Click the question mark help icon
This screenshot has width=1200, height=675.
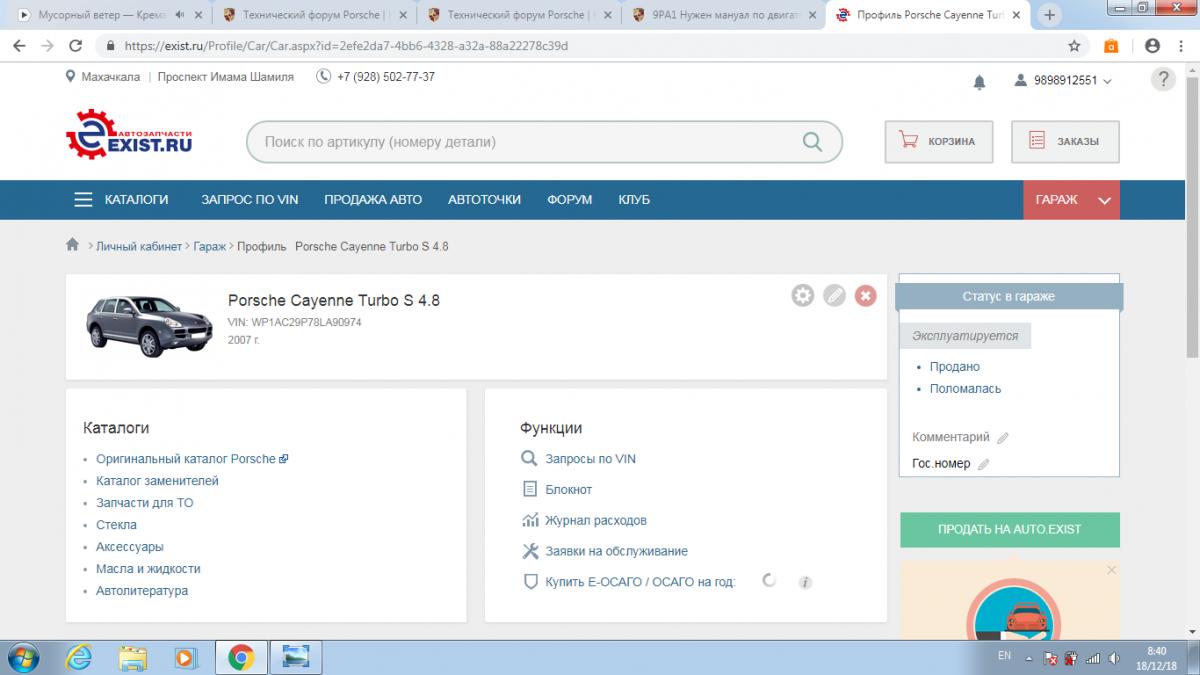pos(1162,80)
